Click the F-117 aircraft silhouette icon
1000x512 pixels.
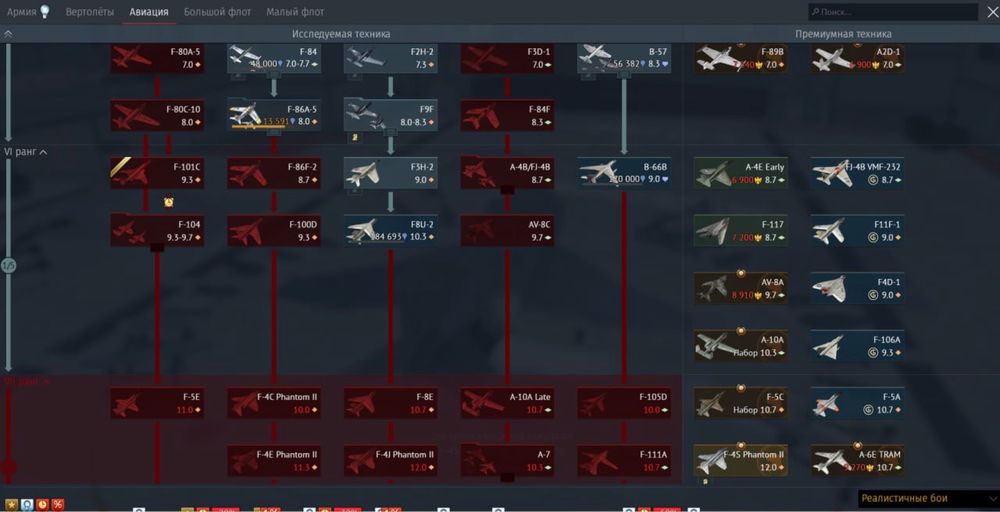pyautogui.click(x=714, y=231)
